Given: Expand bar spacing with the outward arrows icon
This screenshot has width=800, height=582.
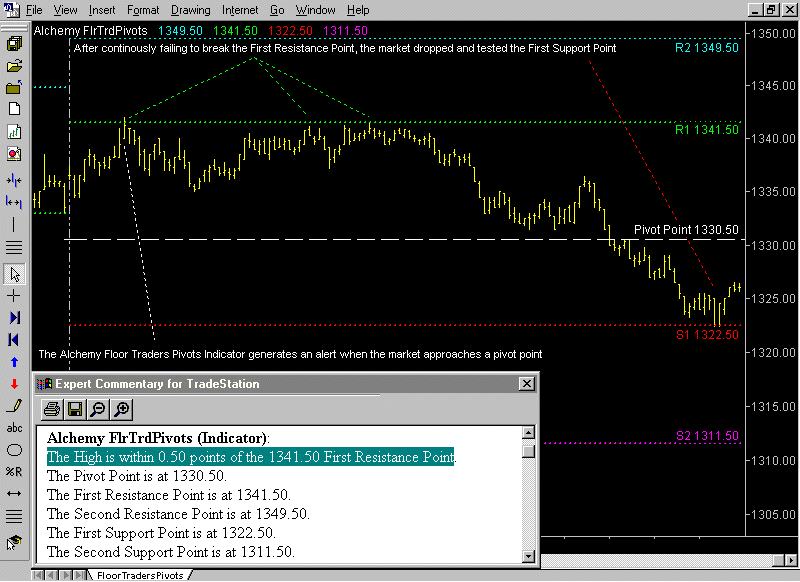Looking at the screenshot, I should 14,203.
